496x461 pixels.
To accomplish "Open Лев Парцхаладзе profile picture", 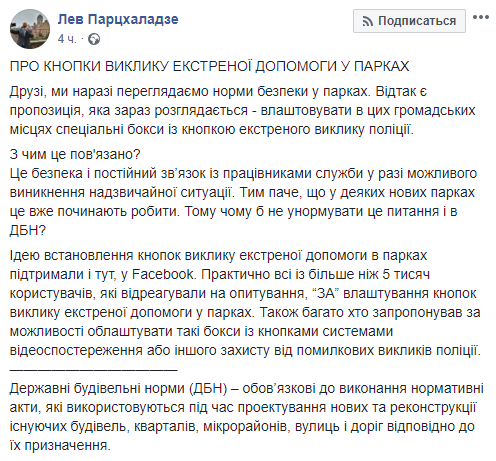I will (30, 29).
